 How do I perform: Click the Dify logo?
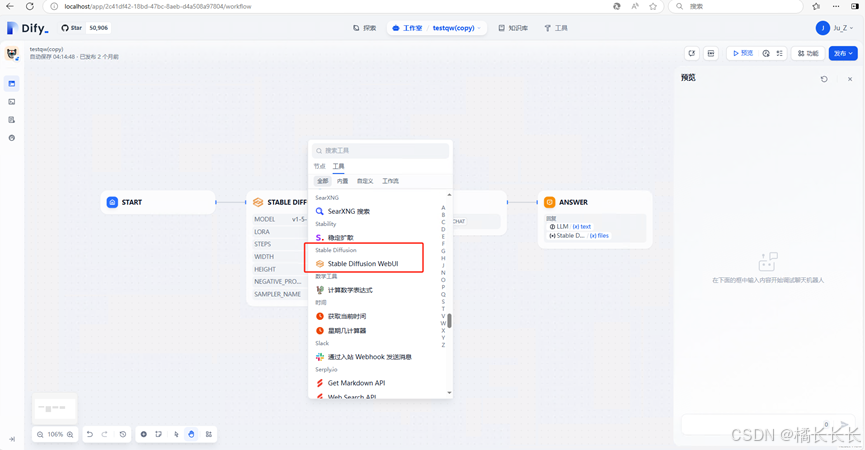point(28,28)
